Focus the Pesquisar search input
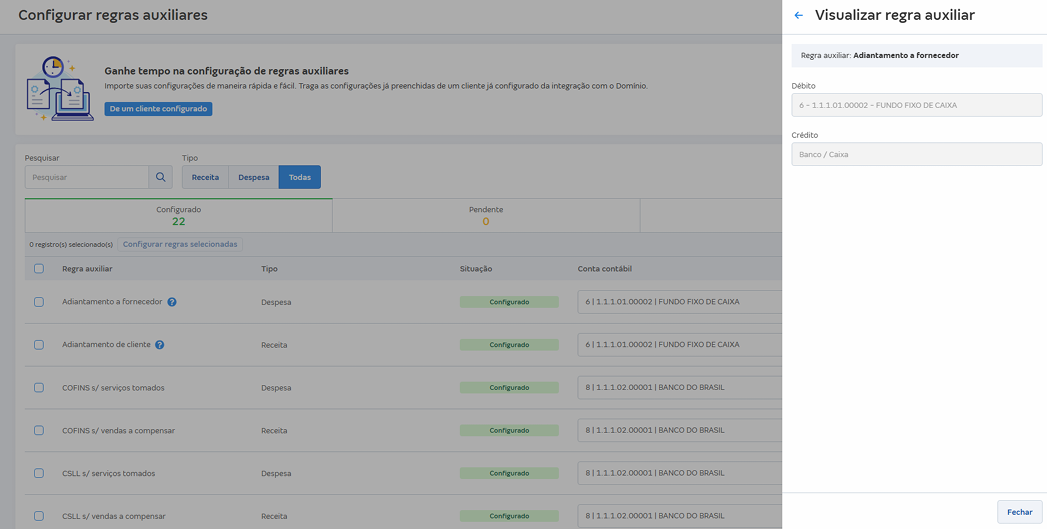 tap(87, 177)
